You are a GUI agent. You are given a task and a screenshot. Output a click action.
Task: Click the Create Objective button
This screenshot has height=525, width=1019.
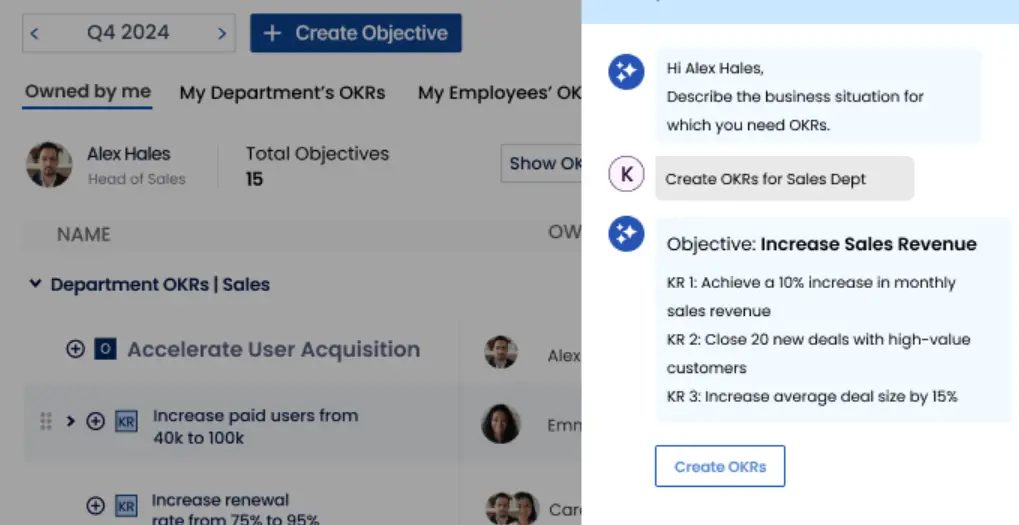click(x=355, y=33)
